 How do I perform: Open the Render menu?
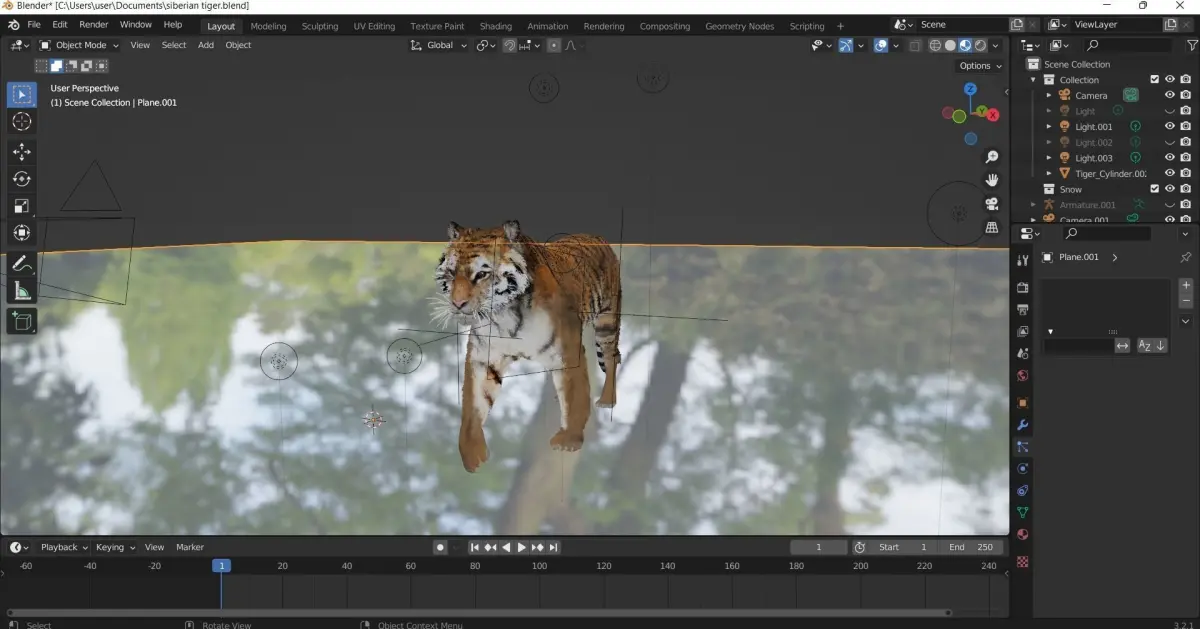coord(93,24)
